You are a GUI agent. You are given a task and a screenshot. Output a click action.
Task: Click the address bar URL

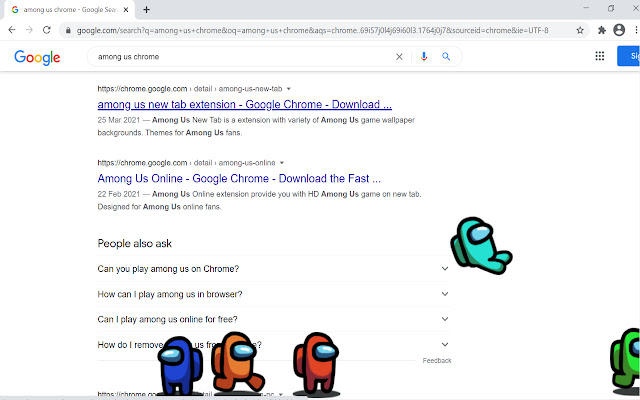tap(312, 30)
